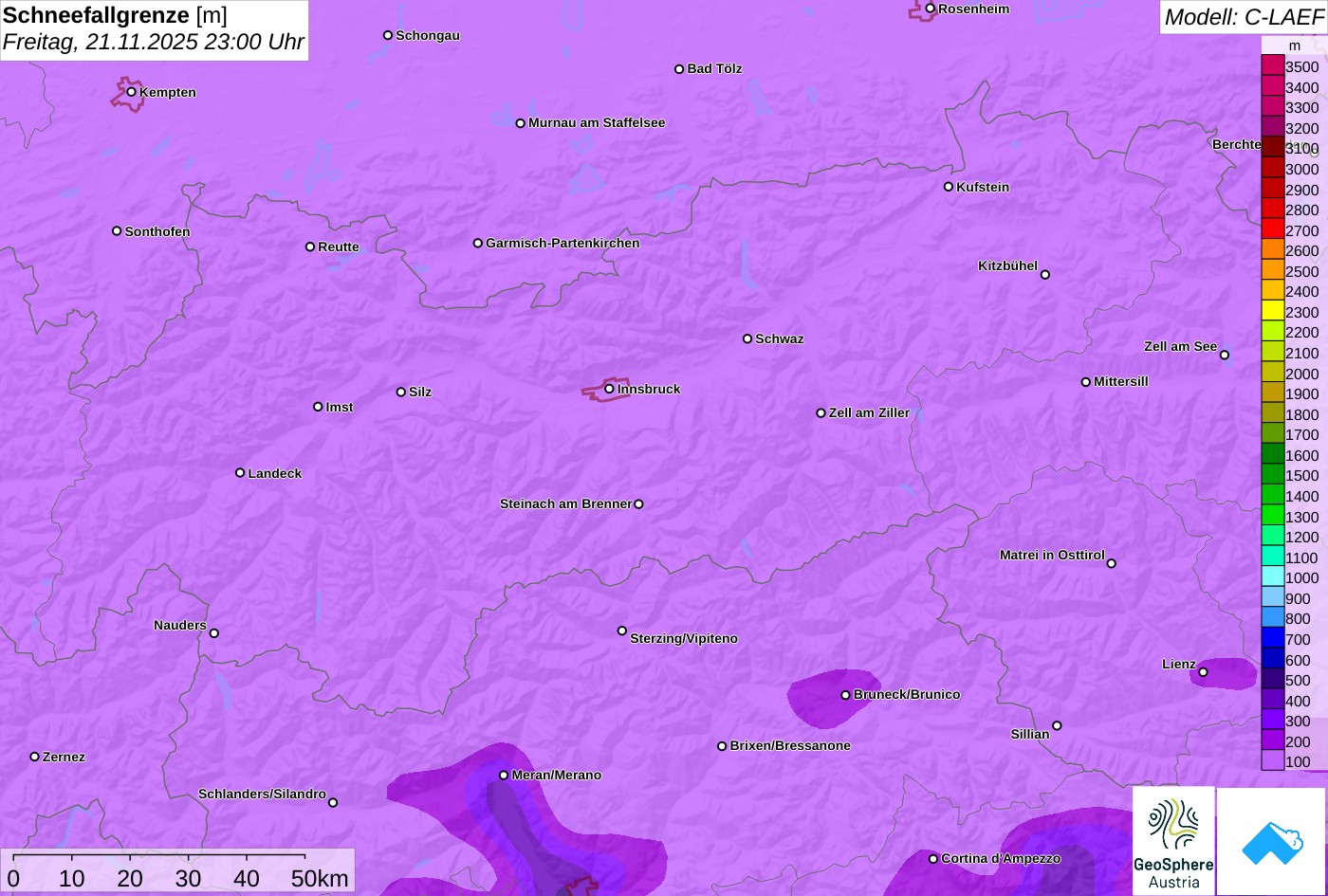Image resolution: width=1328 pixels, height=896 pixels.
Task: Click the Zell am See marker dot
Action: coord(1225,355)
